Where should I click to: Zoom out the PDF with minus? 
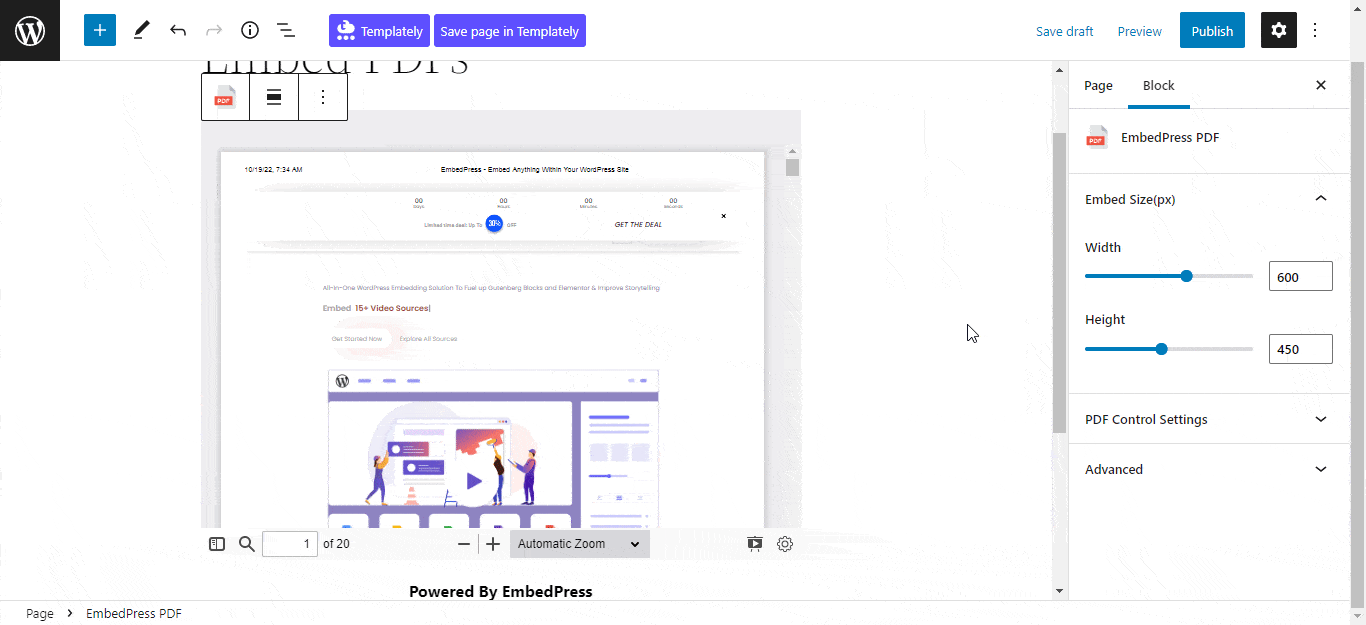(464, 544)
